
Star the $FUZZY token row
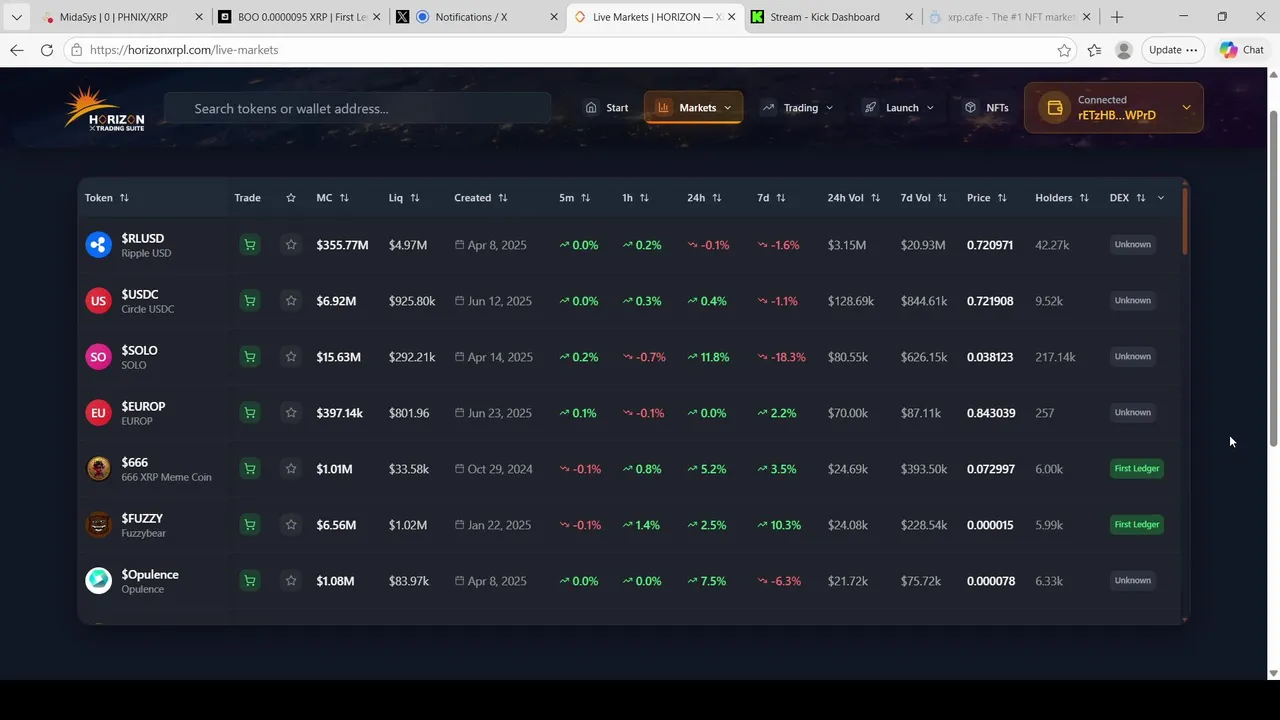coord(290,525)
